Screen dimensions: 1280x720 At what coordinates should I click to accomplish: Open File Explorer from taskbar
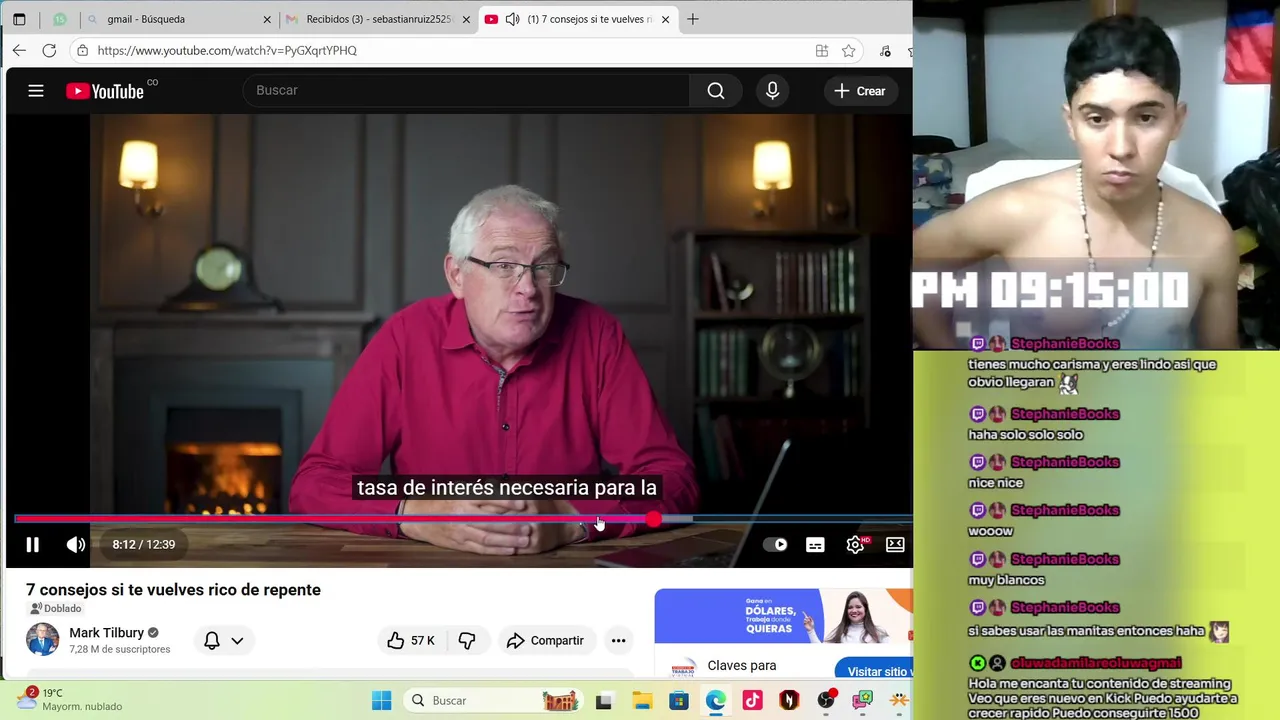pos(641,701)
